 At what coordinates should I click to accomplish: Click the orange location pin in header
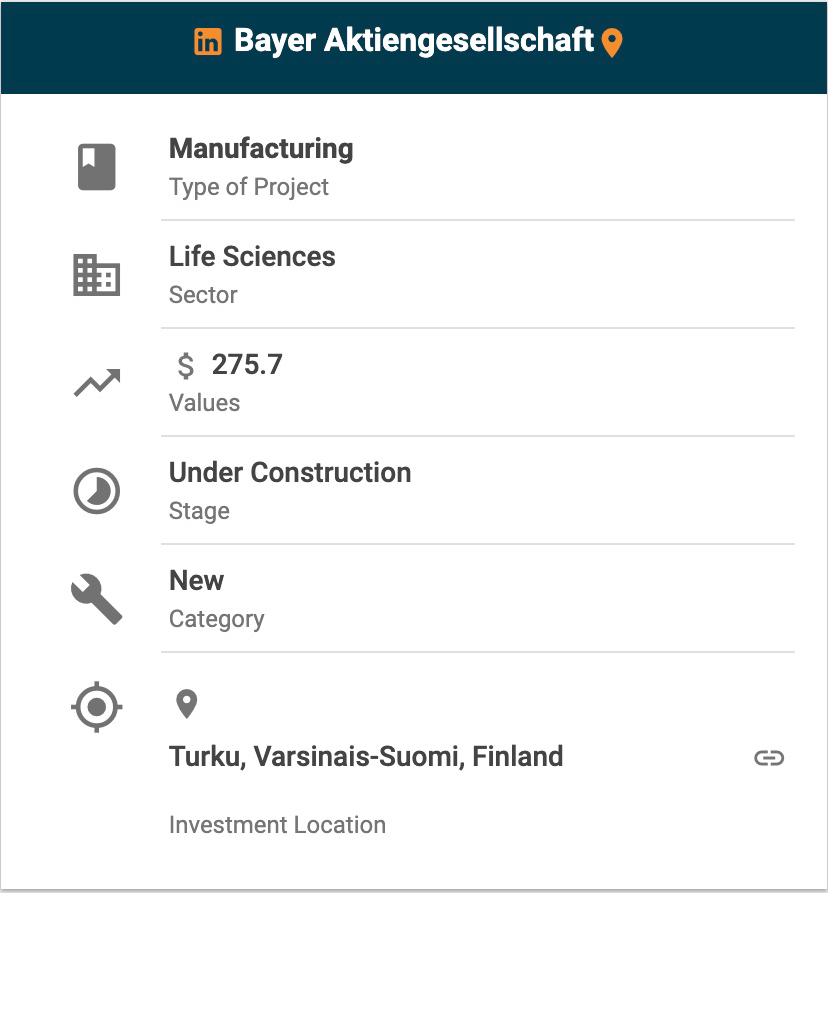[x=612, y=43]
